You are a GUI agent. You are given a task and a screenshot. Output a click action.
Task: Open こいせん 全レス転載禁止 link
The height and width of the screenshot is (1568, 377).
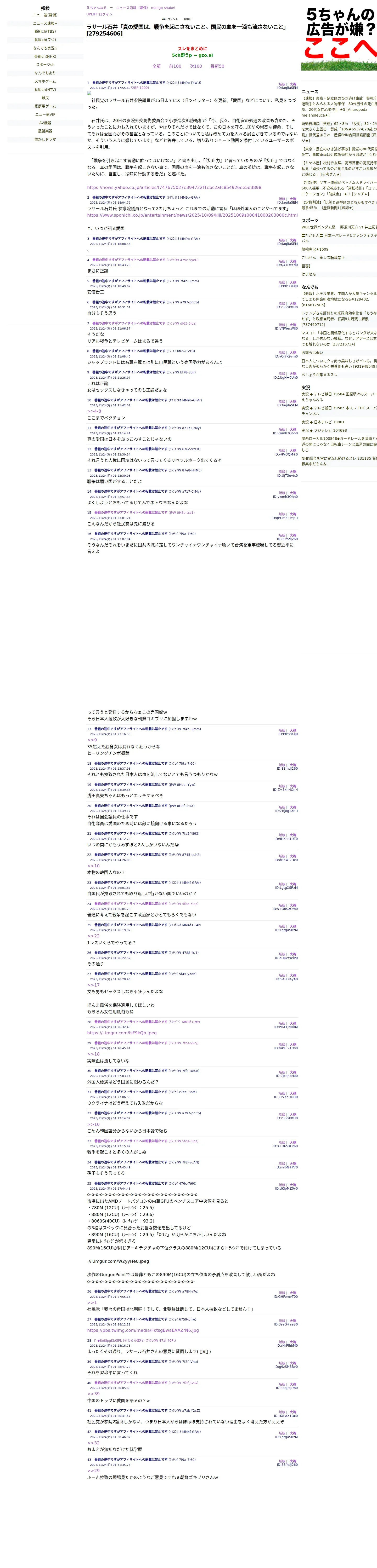[323, 258]
